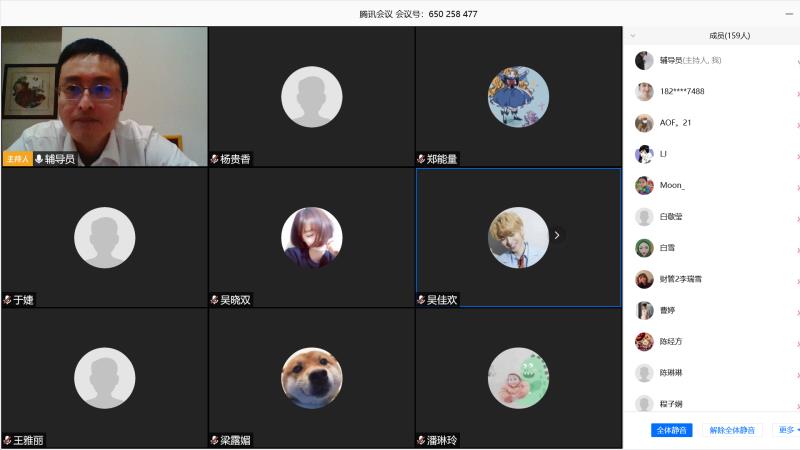Click the 主持人 host badge
The width and height of the screenshot is (800, 450).
tap(18, 159)
